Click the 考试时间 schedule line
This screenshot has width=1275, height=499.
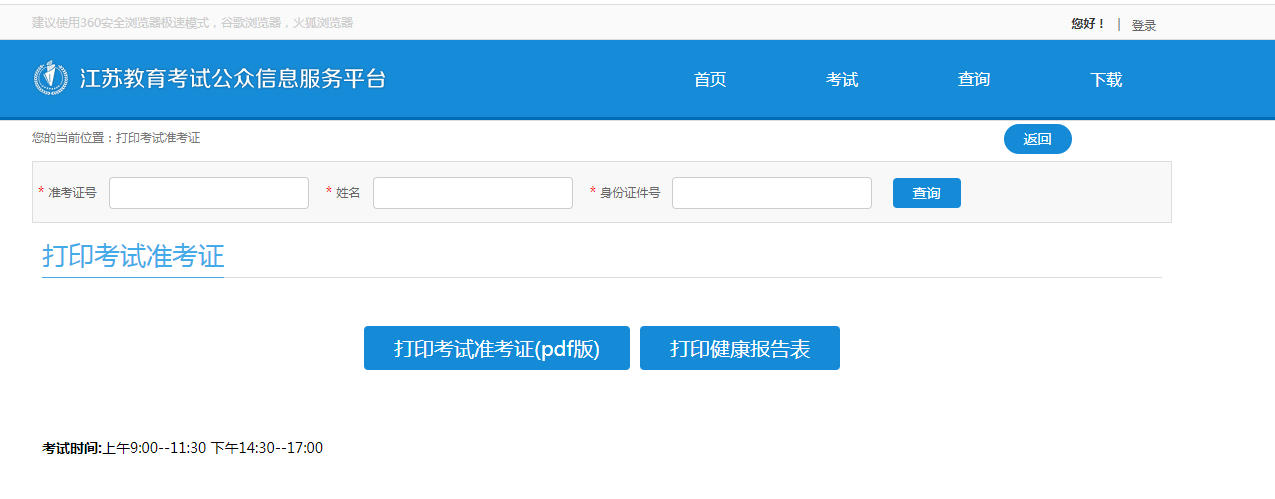click(x=182, y=448)
